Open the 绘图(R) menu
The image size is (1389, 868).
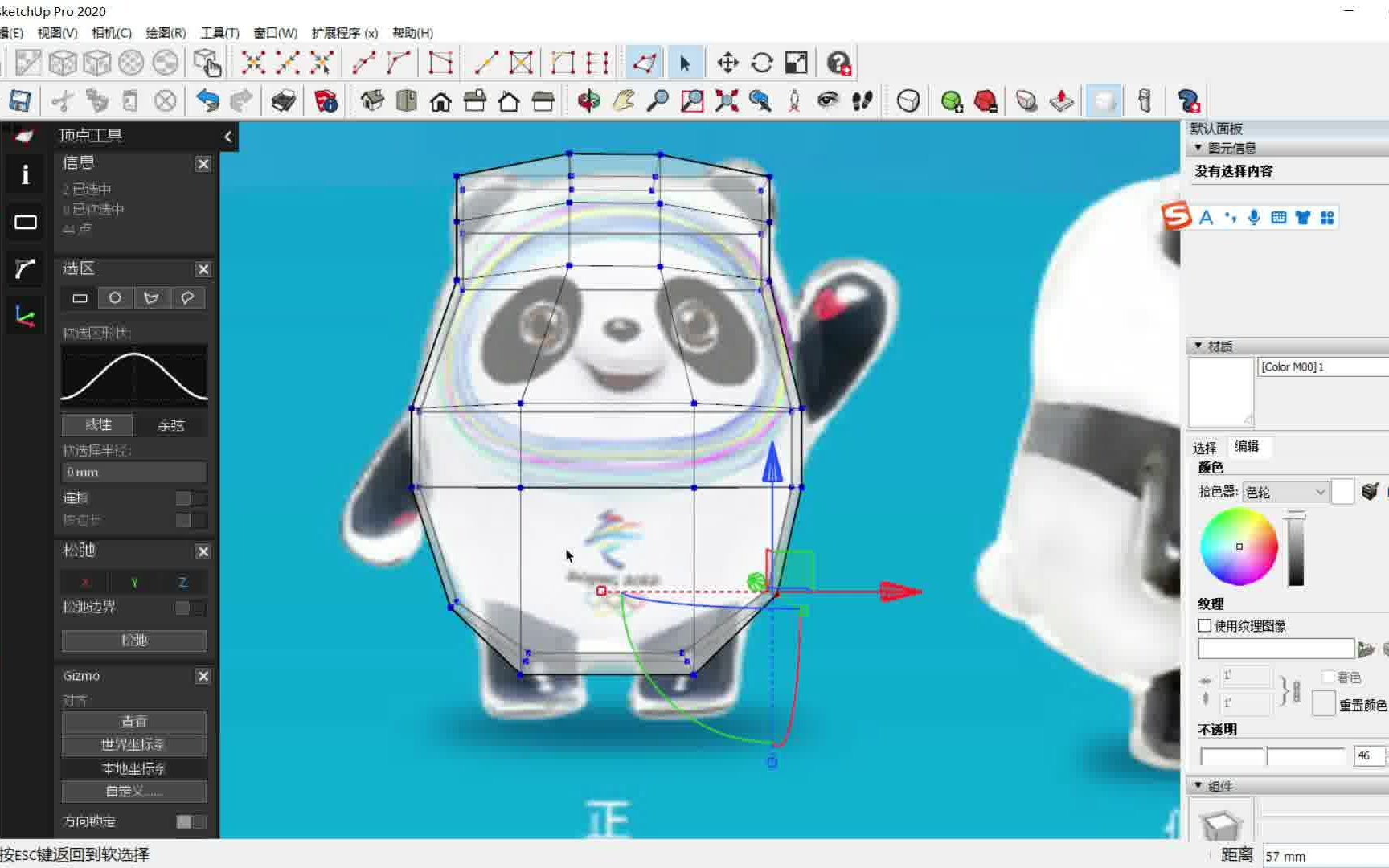pos(166,33)
